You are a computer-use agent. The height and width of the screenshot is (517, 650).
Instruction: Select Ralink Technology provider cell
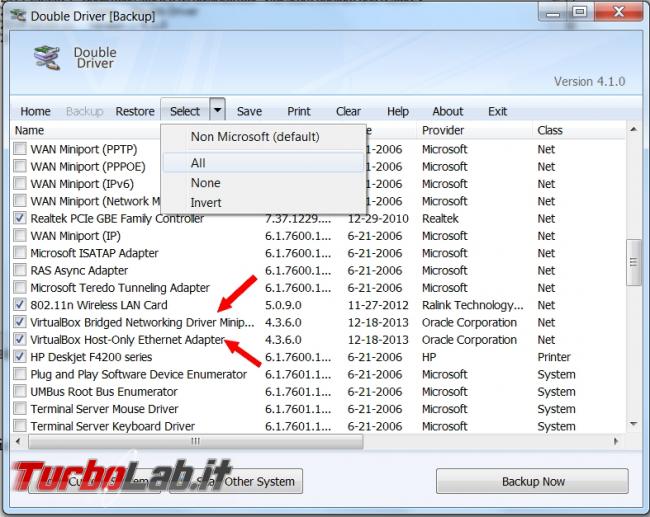coord(473,305)
